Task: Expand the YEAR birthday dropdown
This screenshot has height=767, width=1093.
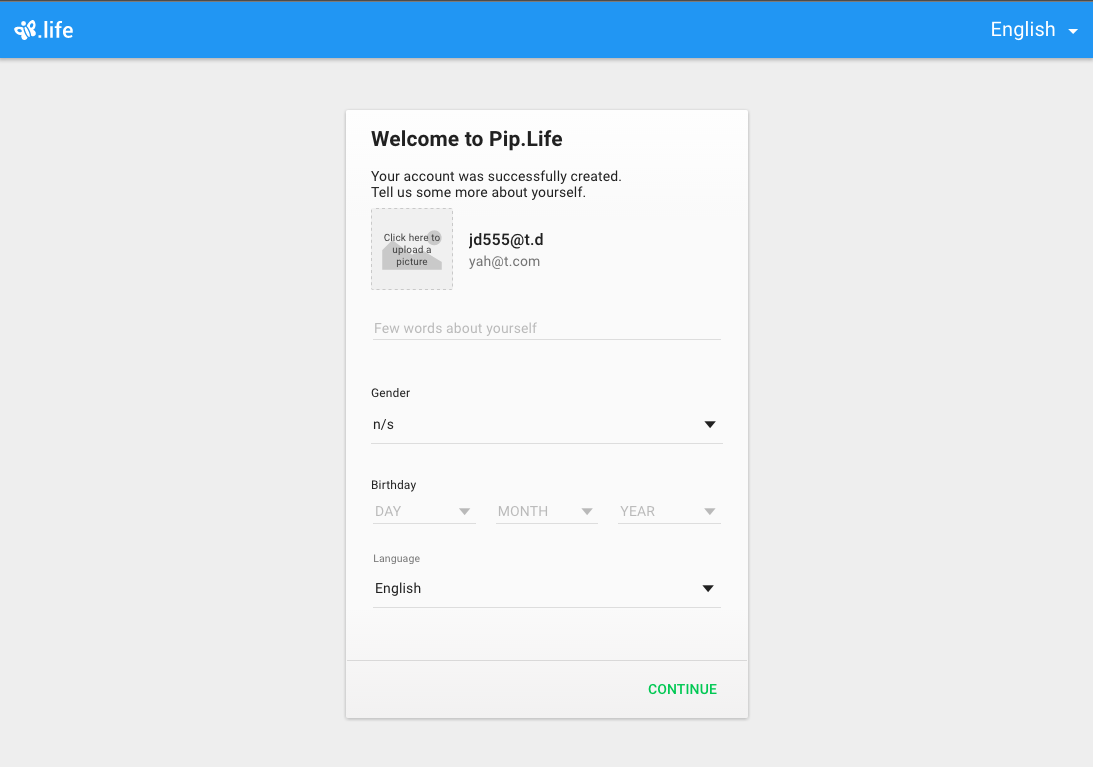Action: (x=669, y=511)
